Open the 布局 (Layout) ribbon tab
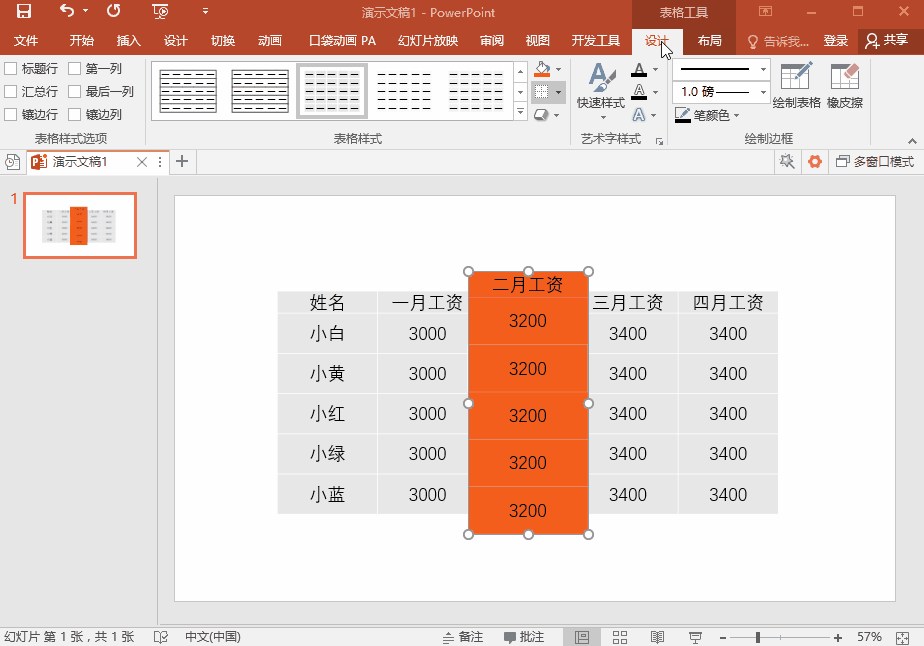The image size is (924, 646). point(709,41)
